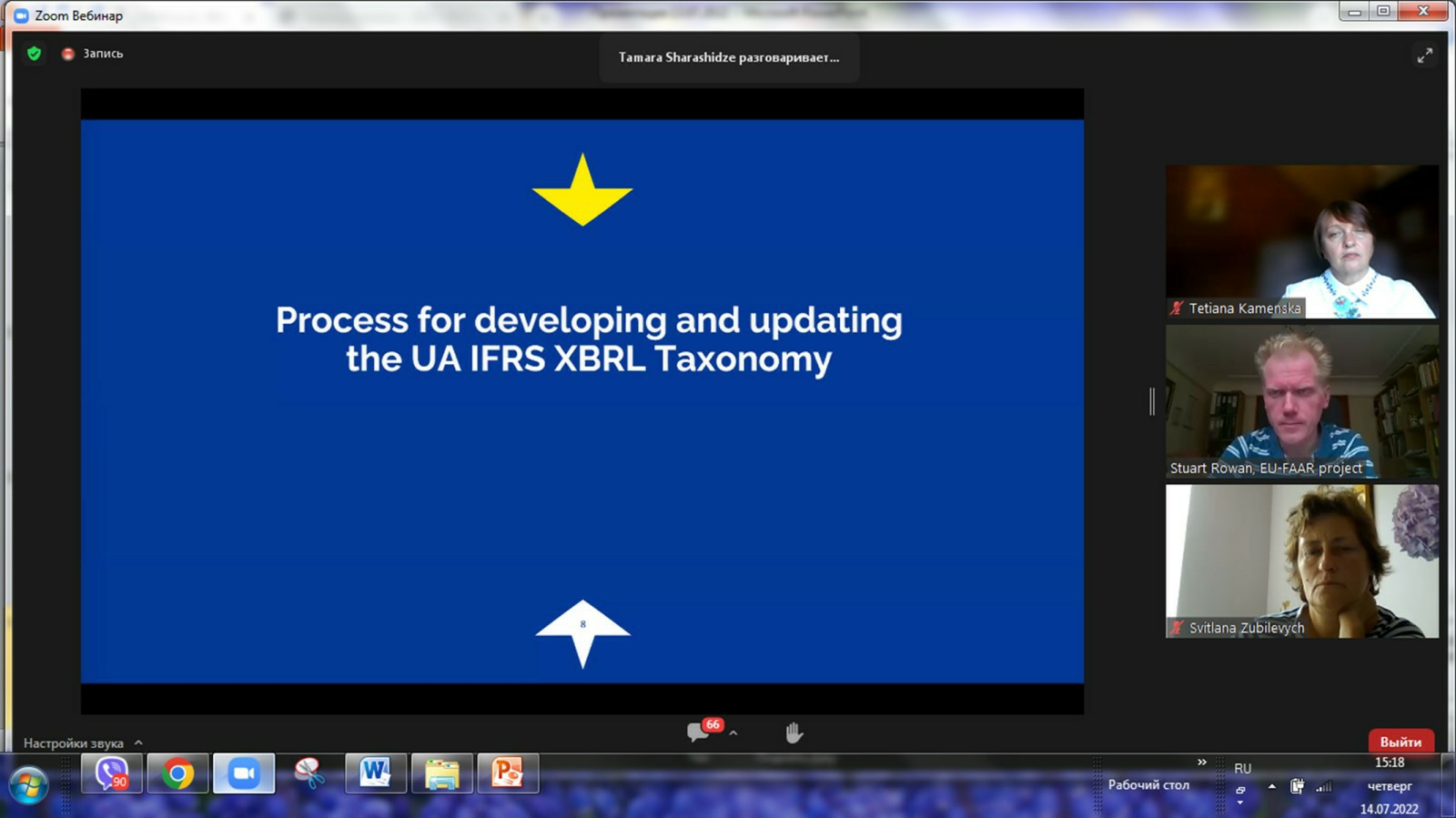Viewport: 1456px width, 818px height.
Task: Open Viber from the taskbar
Action: (x=112, y=774)
